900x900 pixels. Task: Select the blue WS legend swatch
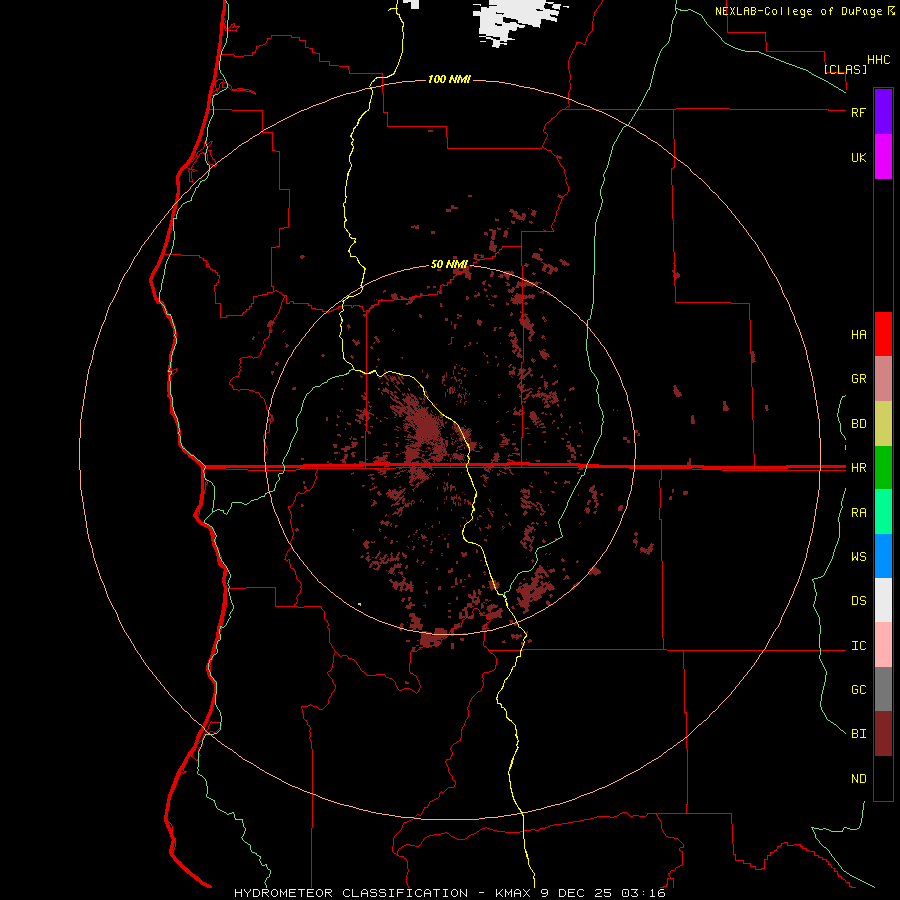(883, 556)
